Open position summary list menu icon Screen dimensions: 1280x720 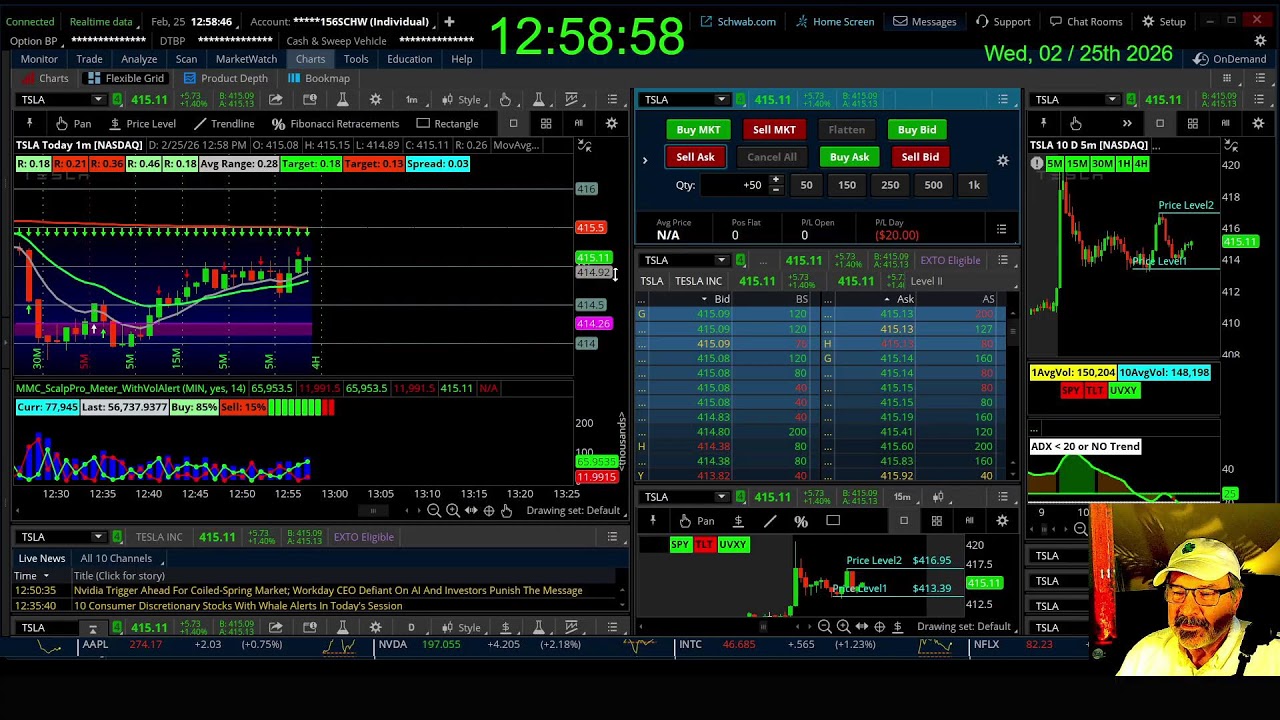(1001, 229)
